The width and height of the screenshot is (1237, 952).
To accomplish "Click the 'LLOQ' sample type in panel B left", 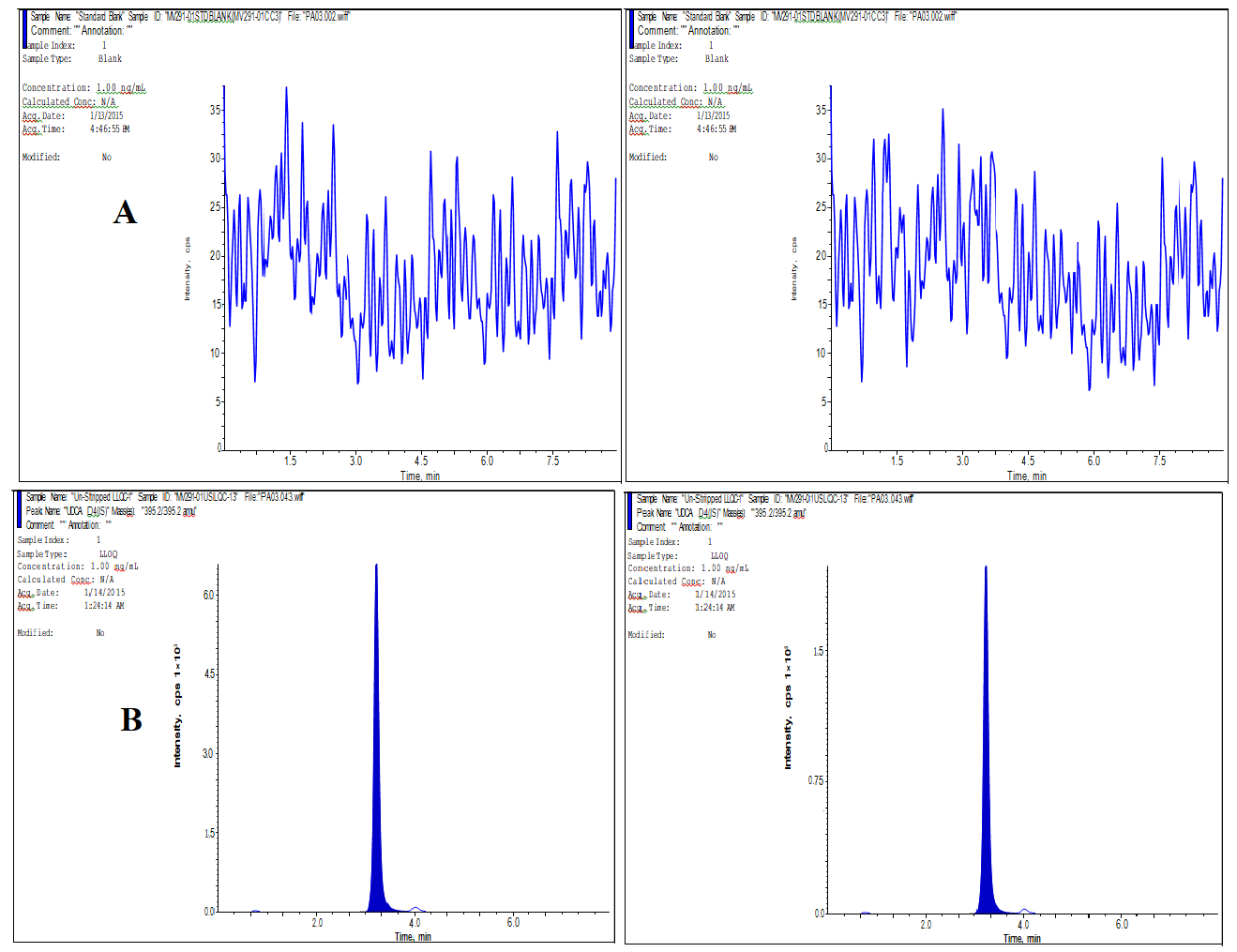I will tap(109, 554).
